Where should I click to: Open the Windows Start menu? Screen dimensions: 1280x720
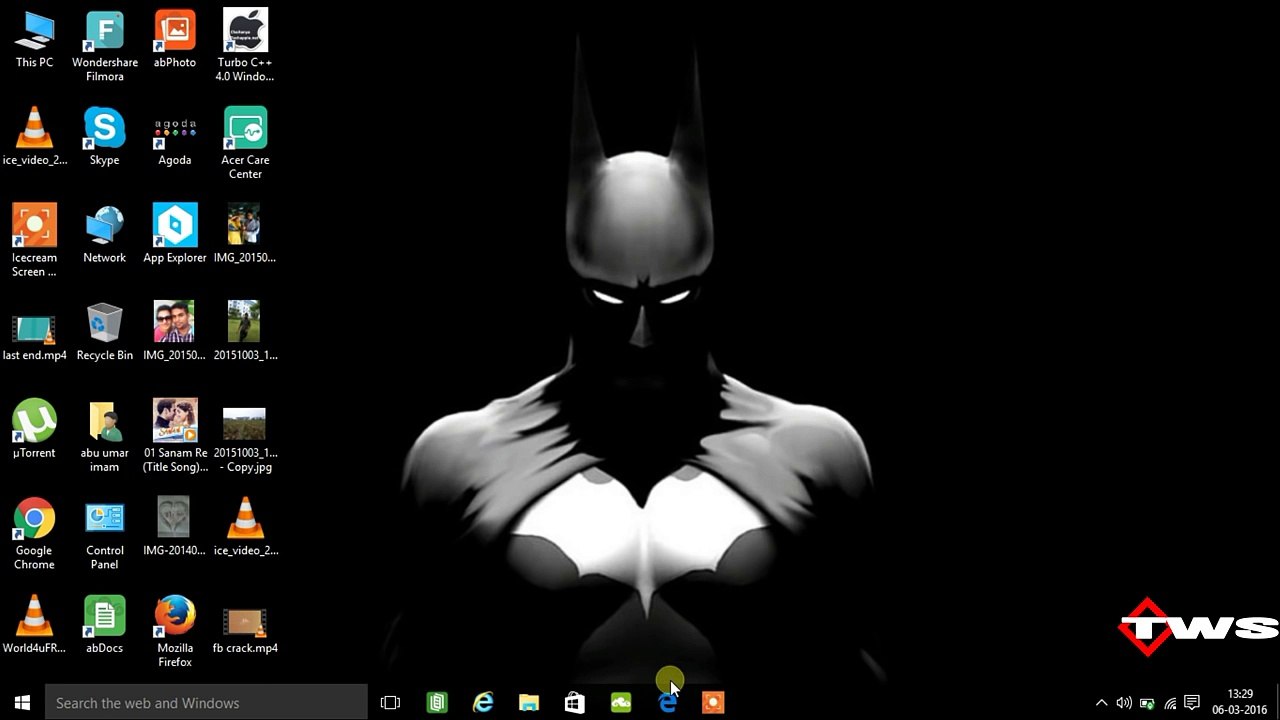pyautogui.click(x=22, y=703)
